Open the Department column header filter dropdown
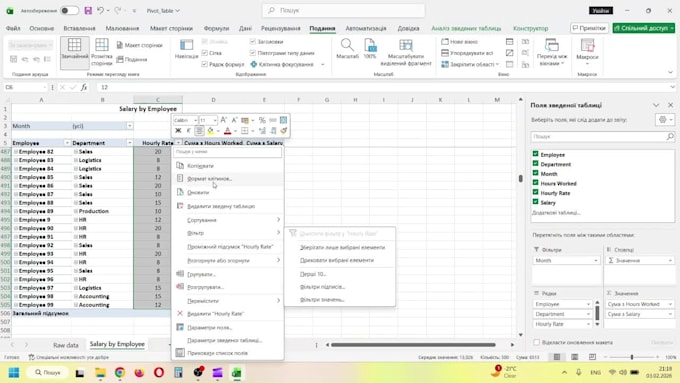Image resolution: width=680 pixels, height=383 pixels. pyautogui.click(x=129, y=143)
